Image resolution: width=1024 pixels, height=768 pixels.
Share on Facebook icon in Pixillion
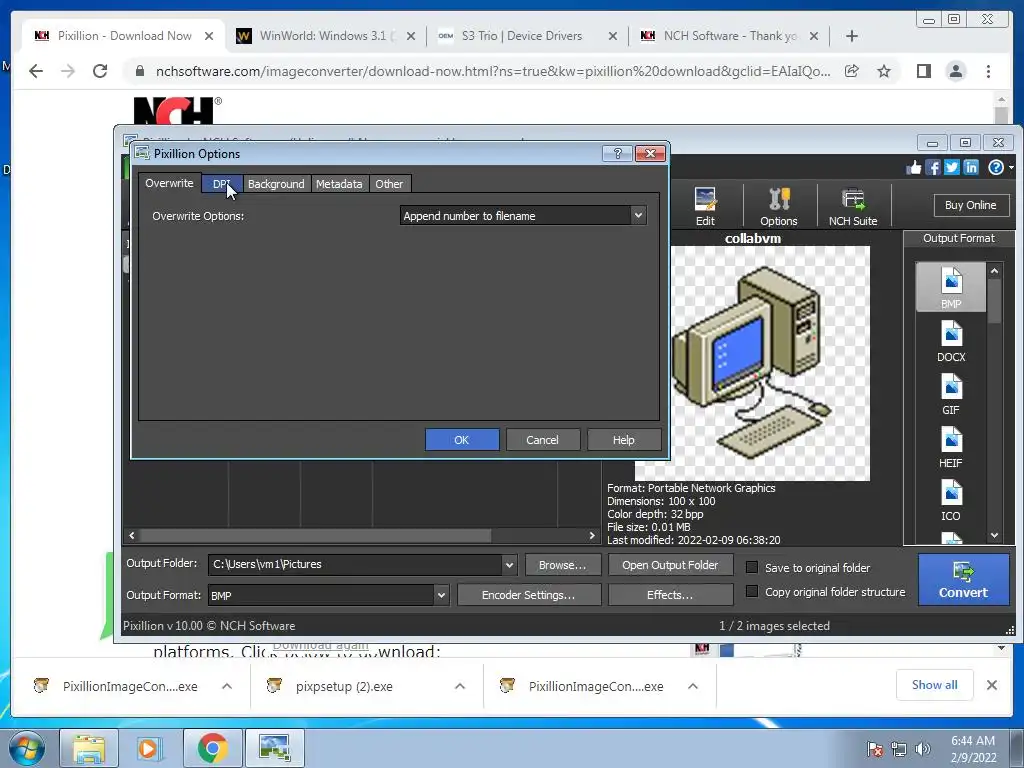[933, 168]
